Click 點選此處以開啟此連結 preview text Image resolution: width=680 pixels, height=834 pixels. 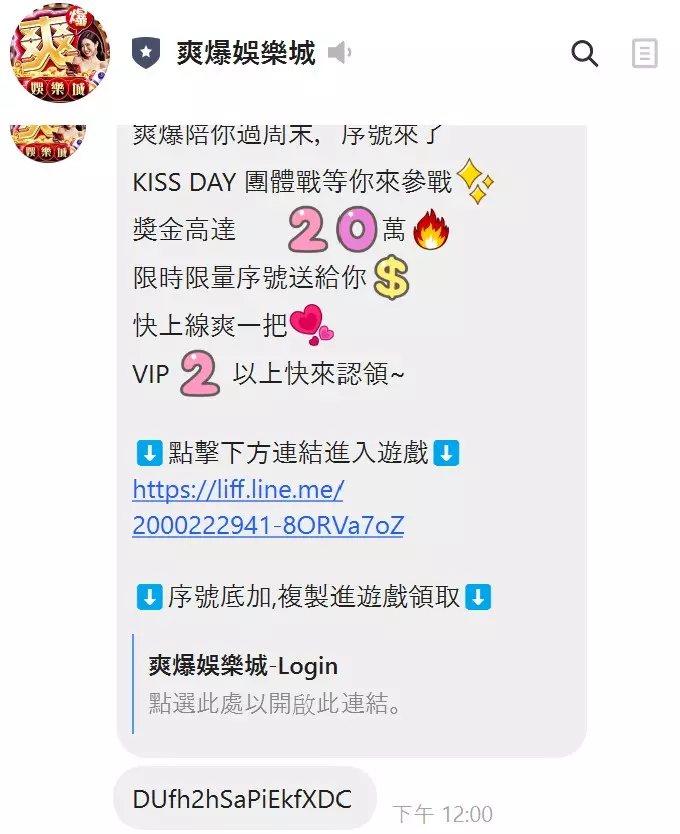click(x=275, y=703)
